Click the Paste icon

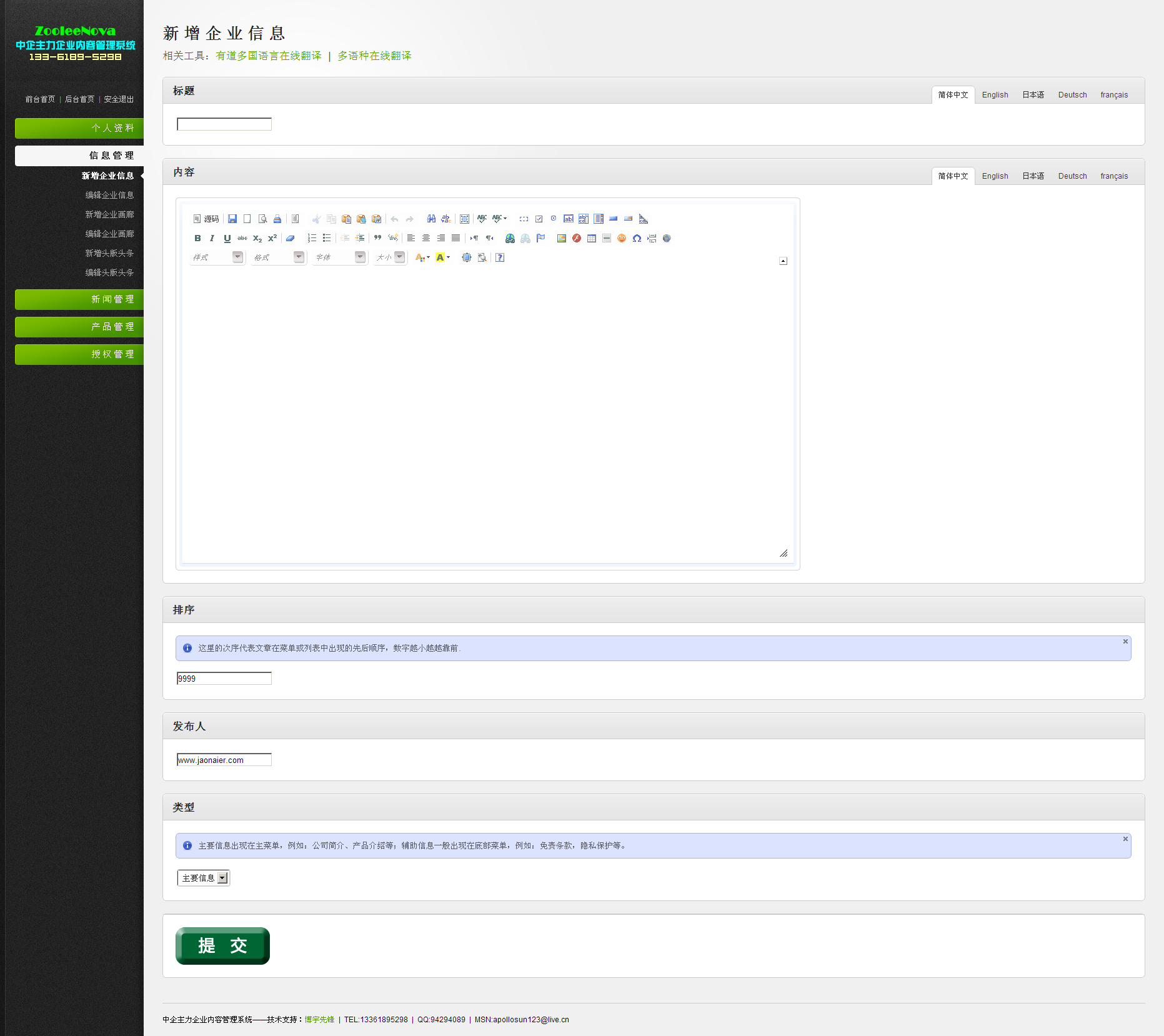pos(346,219)
